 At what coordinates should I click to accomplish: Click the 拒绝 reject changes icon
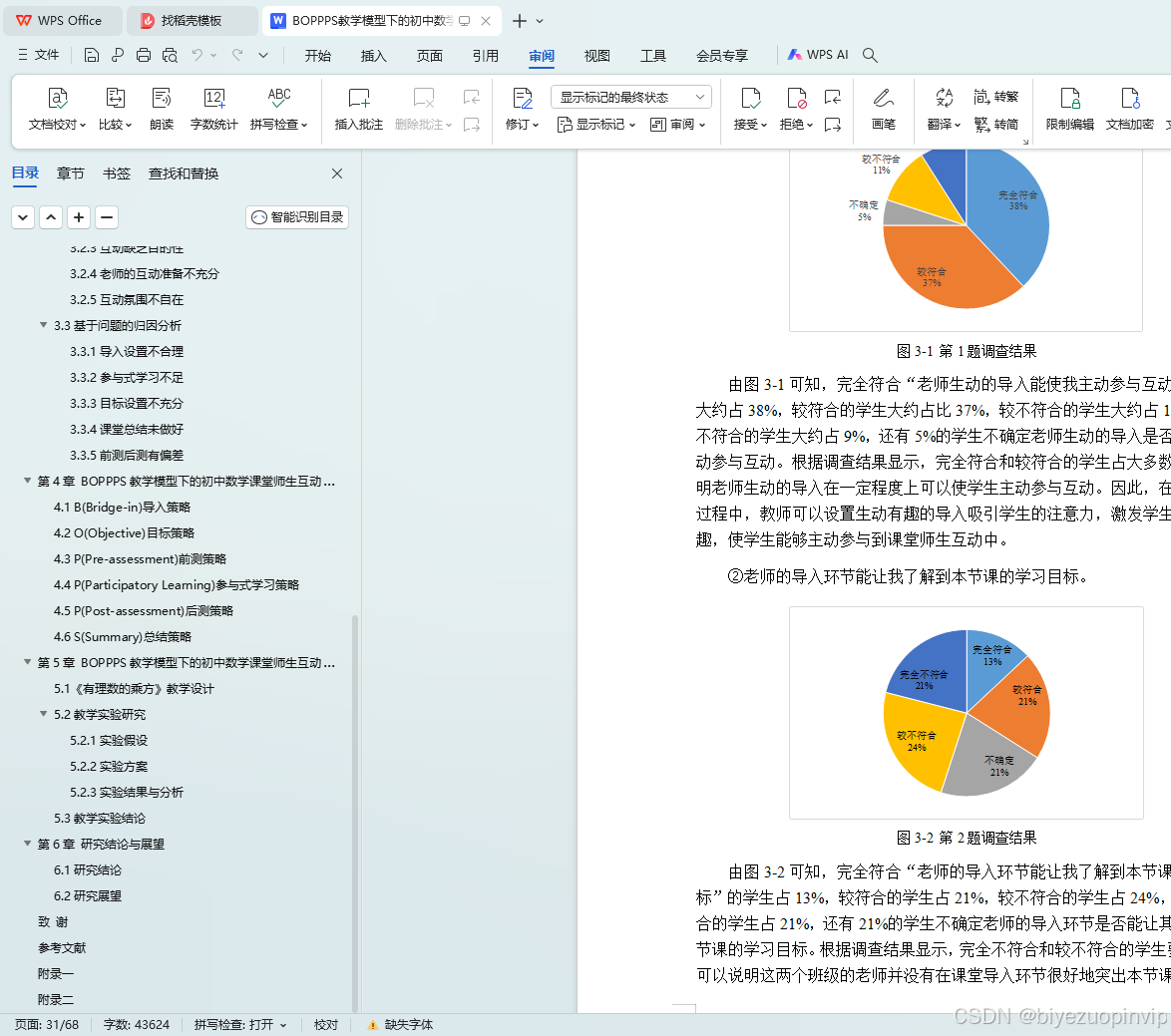tap(796, 109)
